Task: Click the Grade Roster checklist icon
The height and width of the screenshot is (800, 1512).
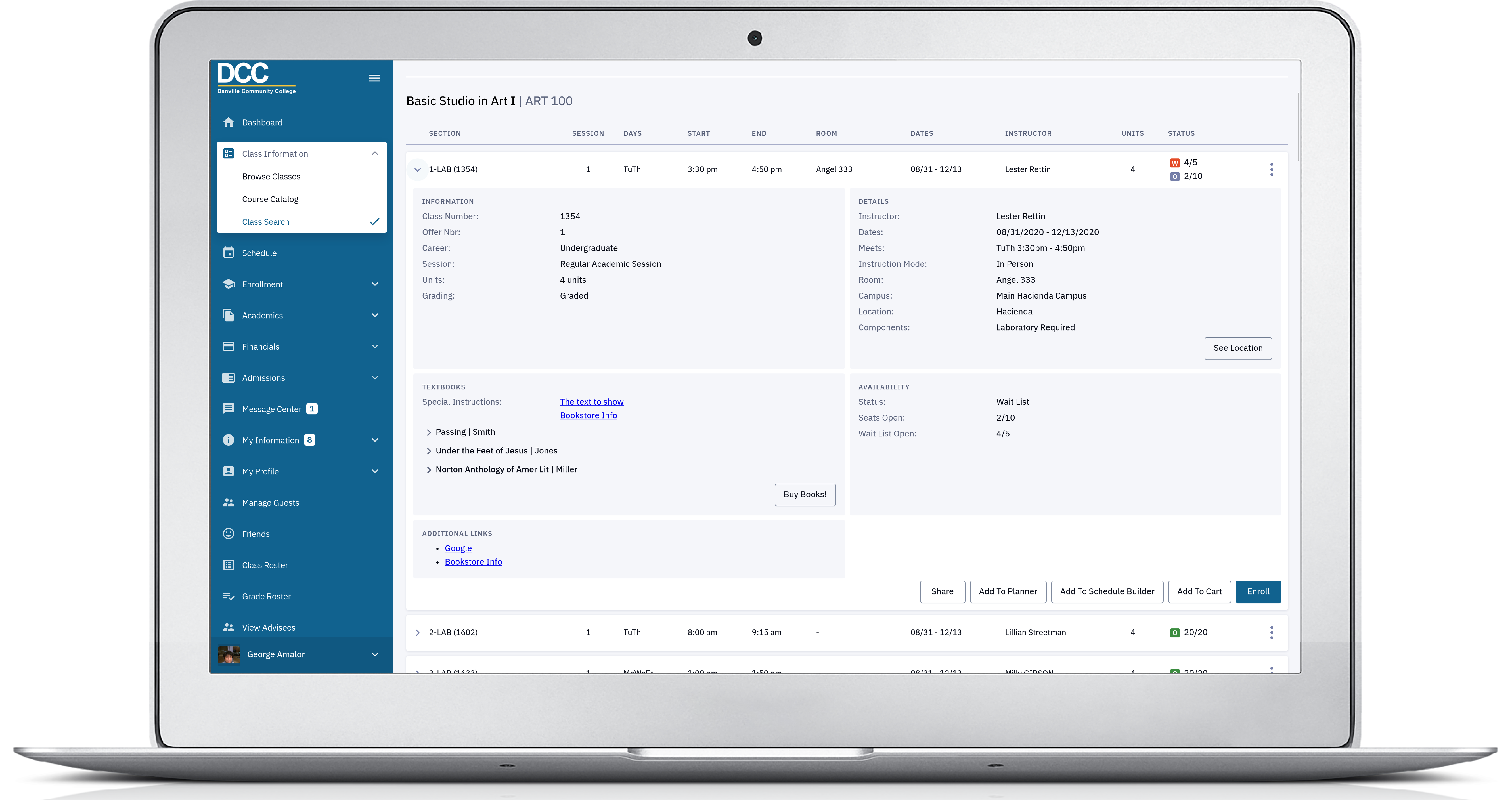Action: (228, 596)
